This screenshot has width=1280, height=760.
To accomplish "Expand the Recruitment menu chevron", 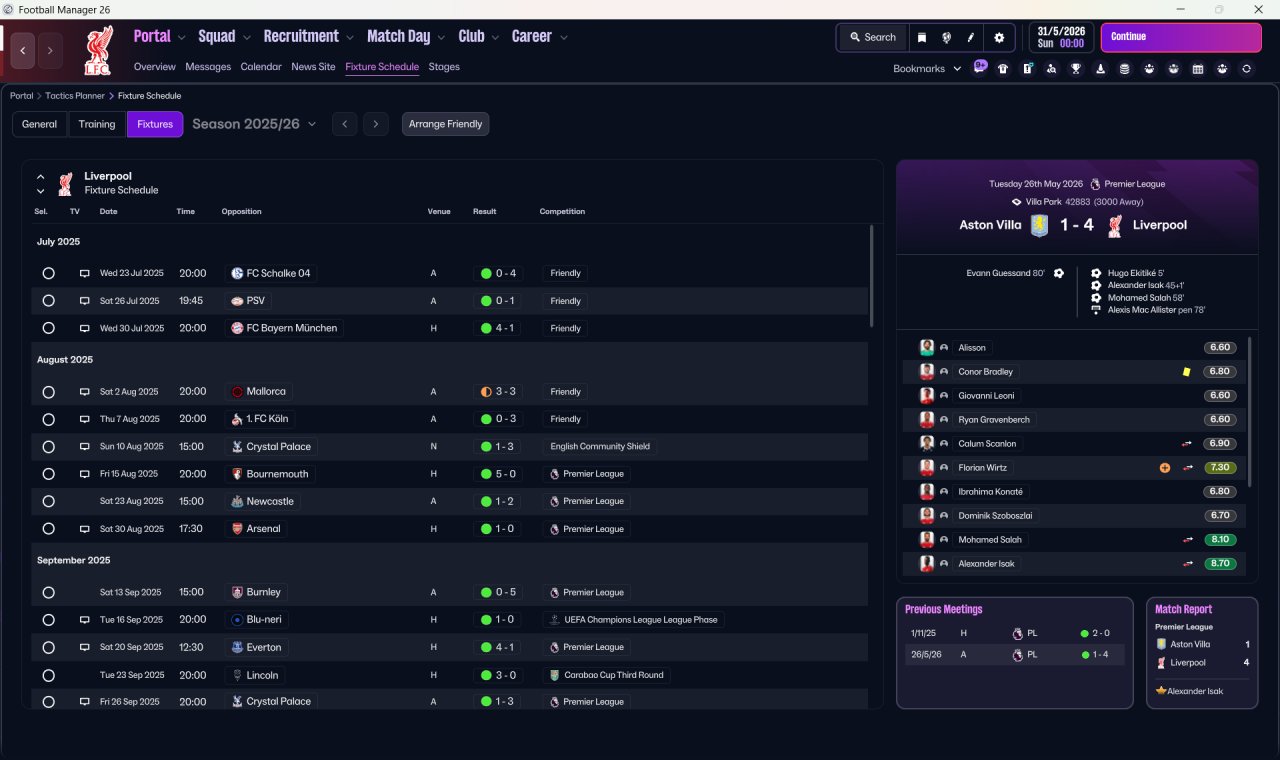I will coord(350,38).
